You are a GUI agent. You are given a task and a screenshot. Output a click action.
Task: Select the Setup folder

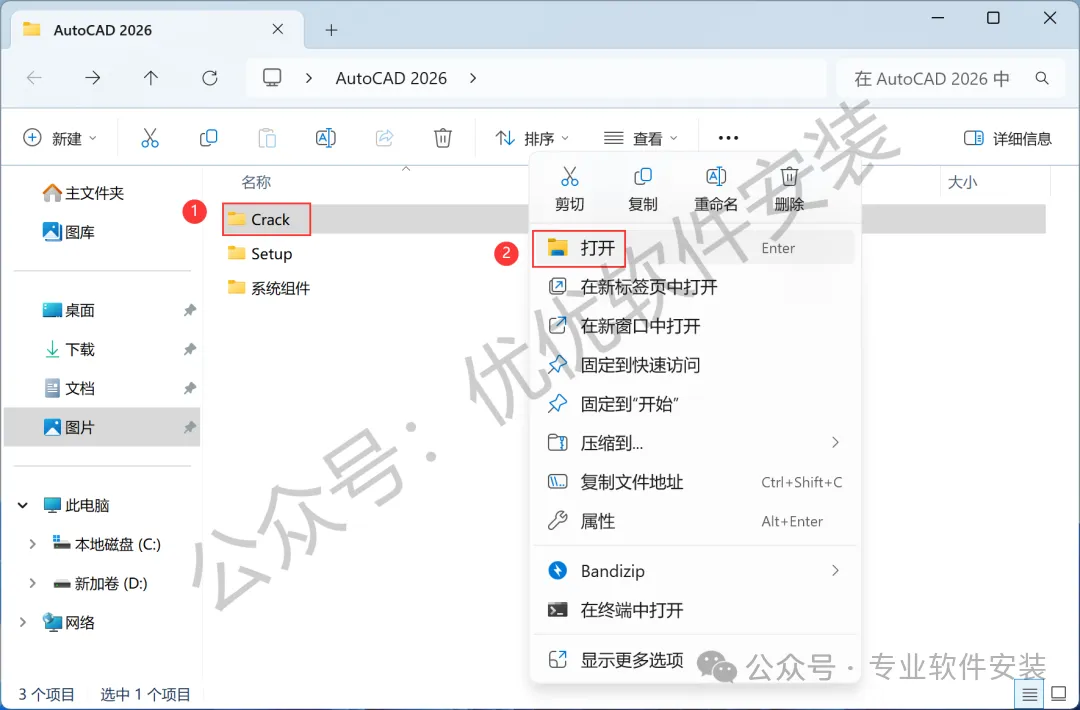260,253
